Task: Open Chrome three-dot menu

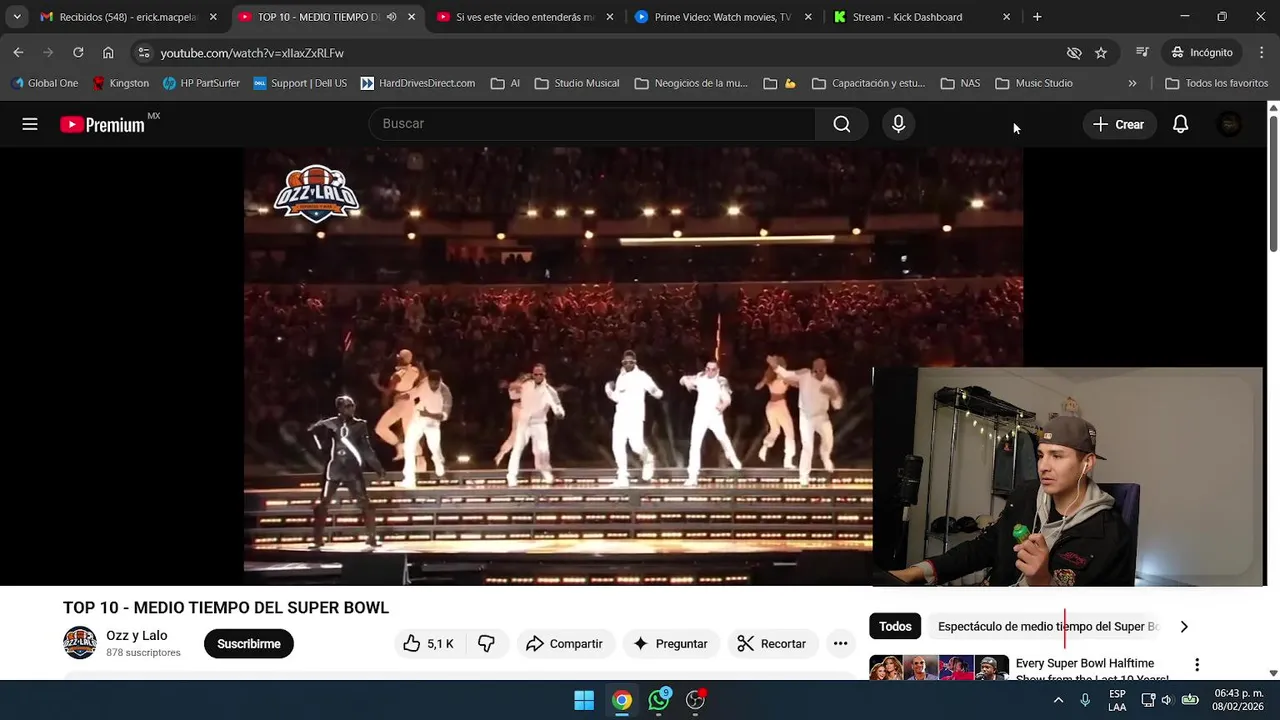Action: 1261,53
